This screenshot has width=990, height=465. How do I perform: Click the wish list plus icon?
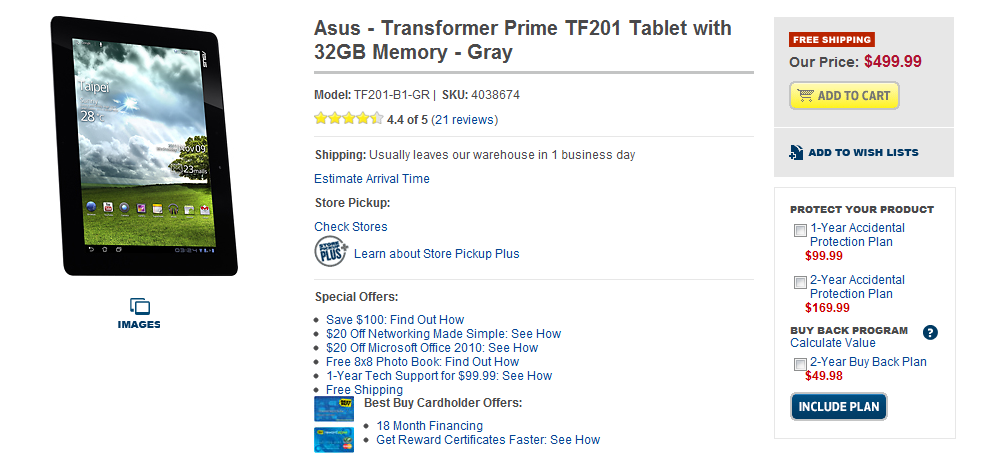point(796,153)
